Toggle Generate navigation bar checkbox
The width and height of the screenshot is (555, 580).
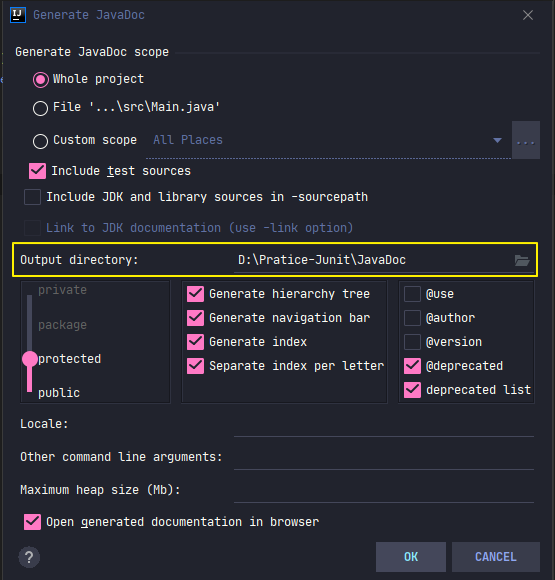pyautogui.click(x=195, y=318)
